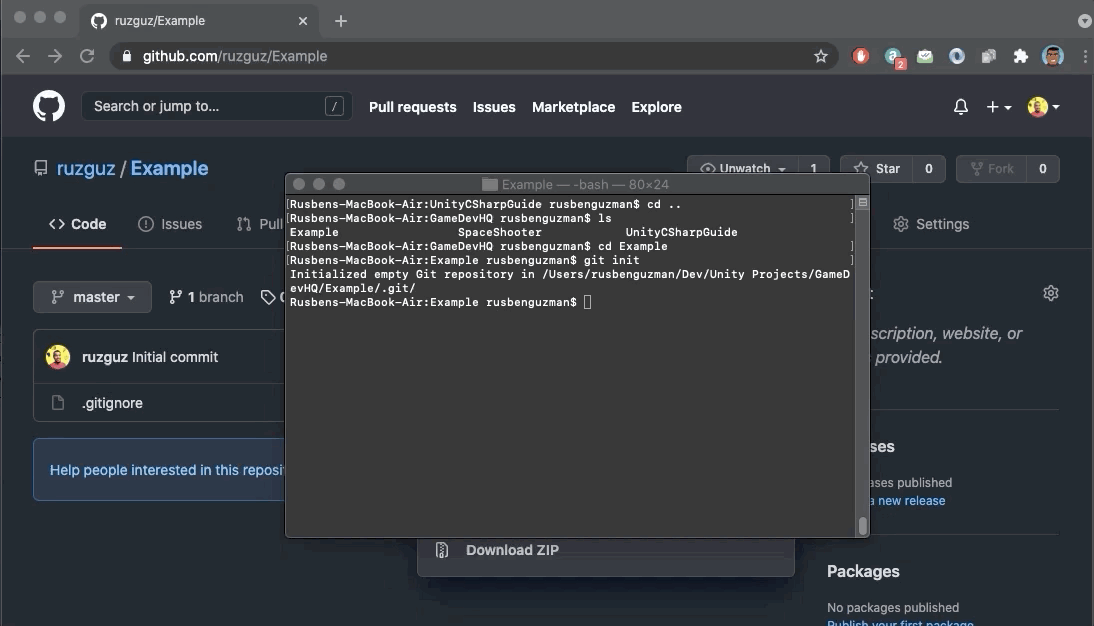This screenshot has height=626, width=1094.
Task: Click the 'UnityCSharpGuide' listing in terminal
Action: coord(681,232)
